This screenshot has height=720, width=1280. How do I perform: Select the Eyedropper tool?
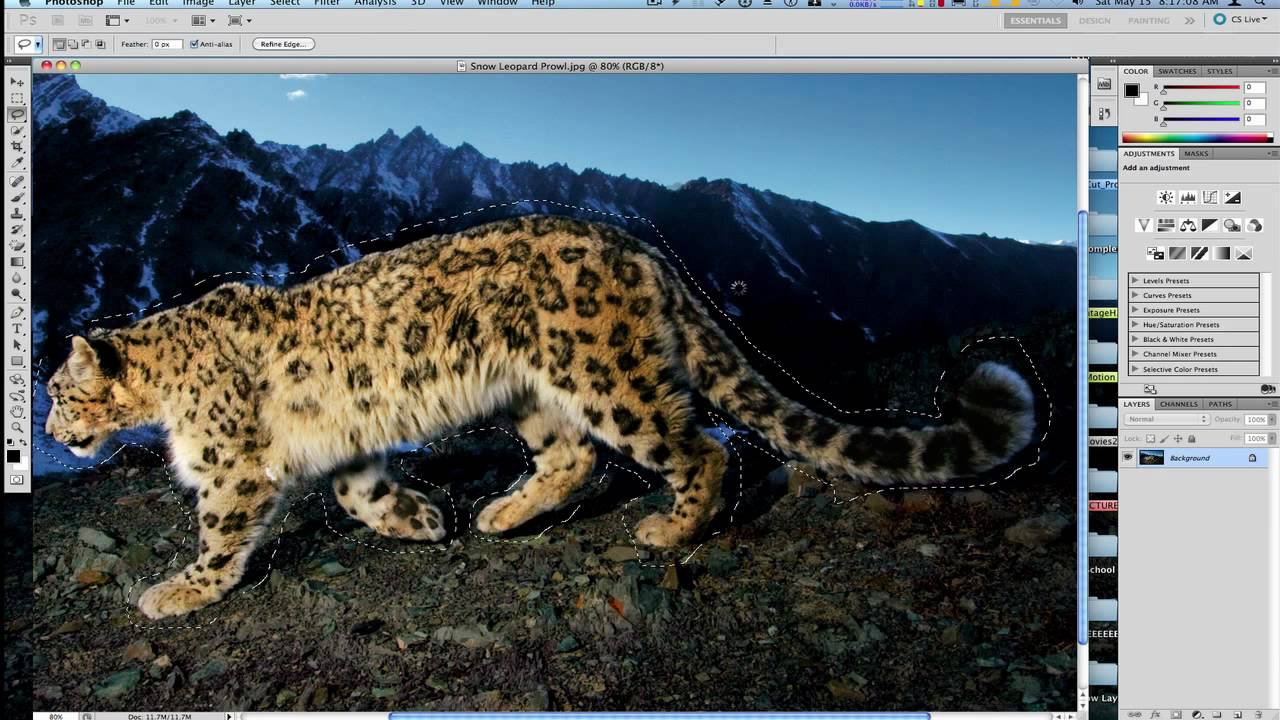click(17, 163)
